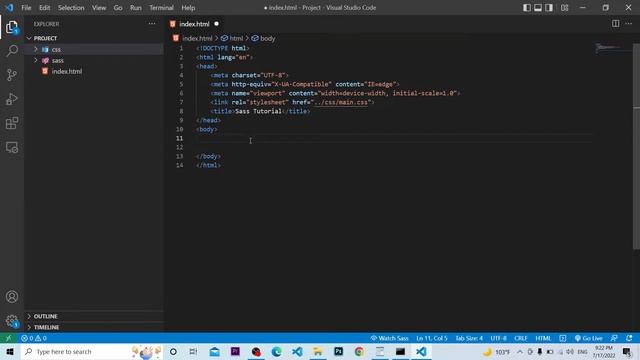
Task: Select the index.html editor tab
Action: point(195,24)
